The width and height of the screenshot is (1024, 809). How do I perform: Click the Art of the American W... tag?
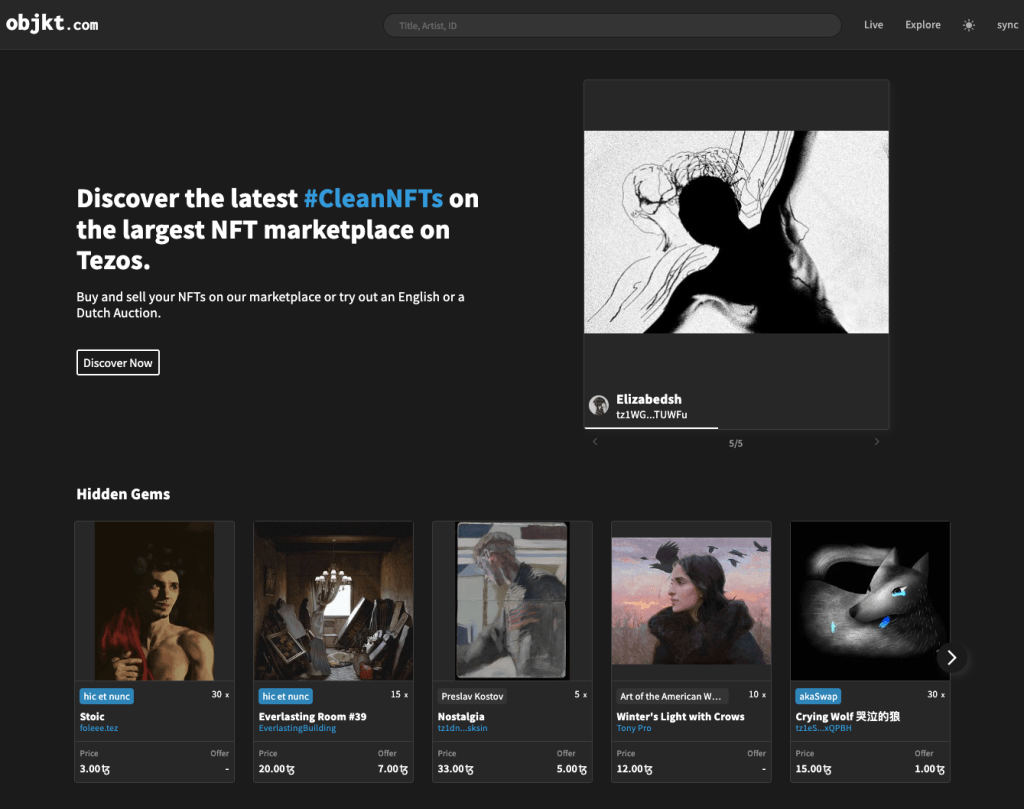coord(671,696)
